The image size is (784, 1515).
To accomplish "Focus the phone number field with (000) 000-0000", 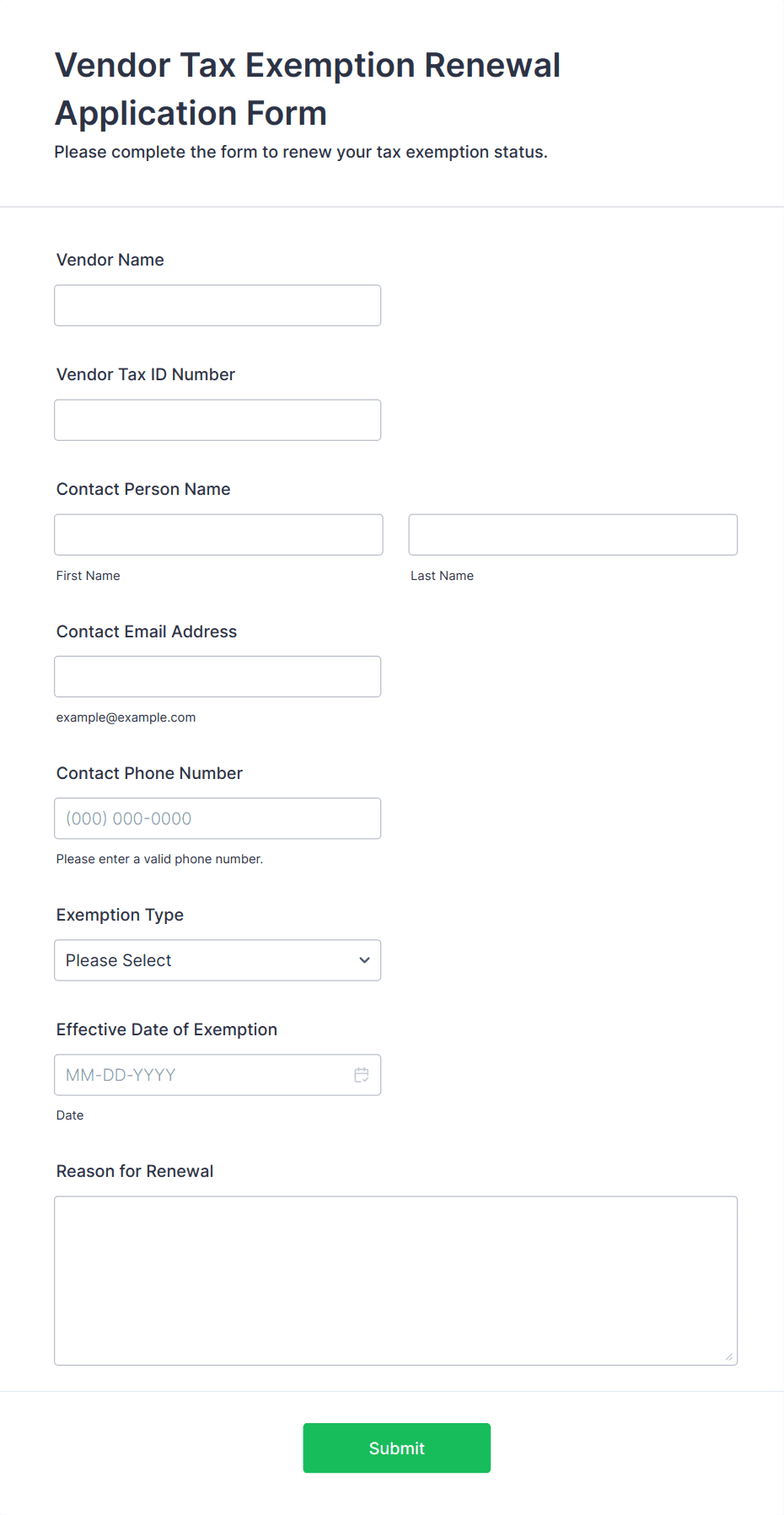I will [x=217, y=818].
